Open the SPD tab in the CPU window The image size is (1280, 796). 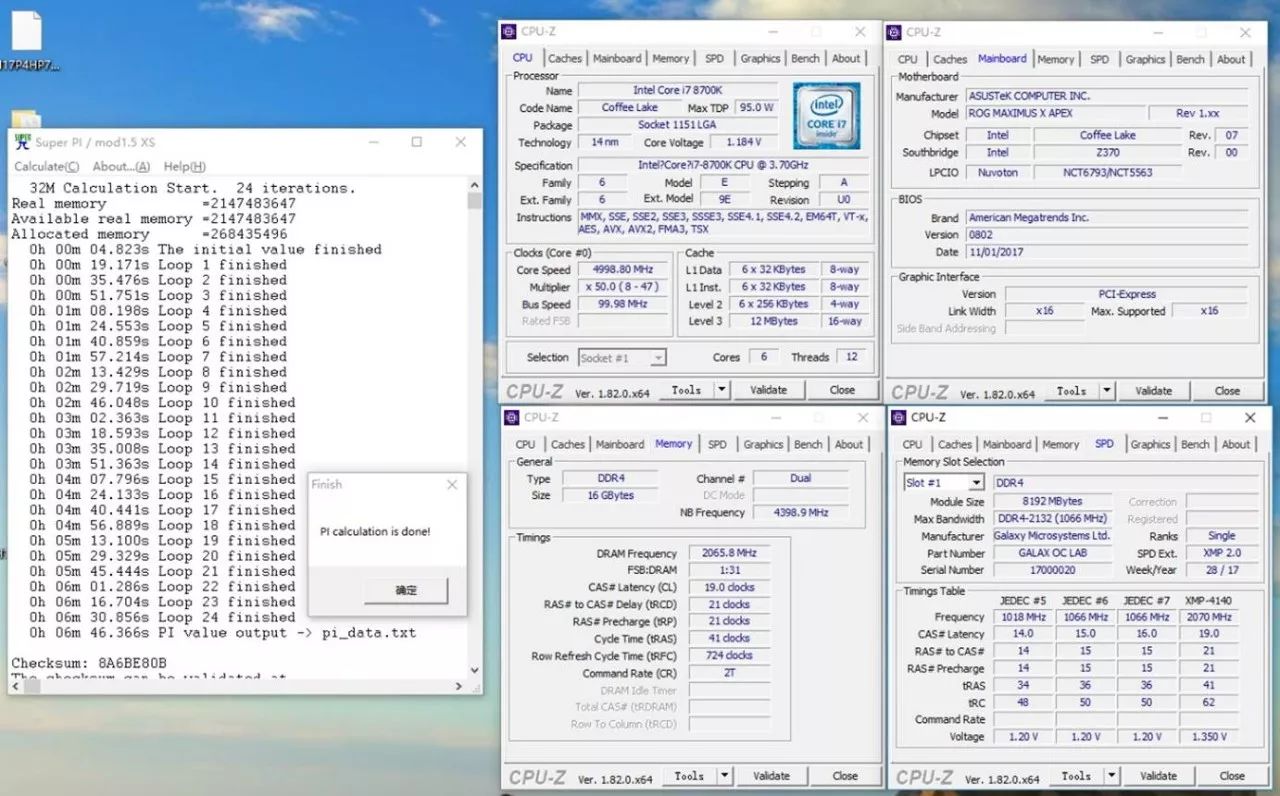[714, 58]
